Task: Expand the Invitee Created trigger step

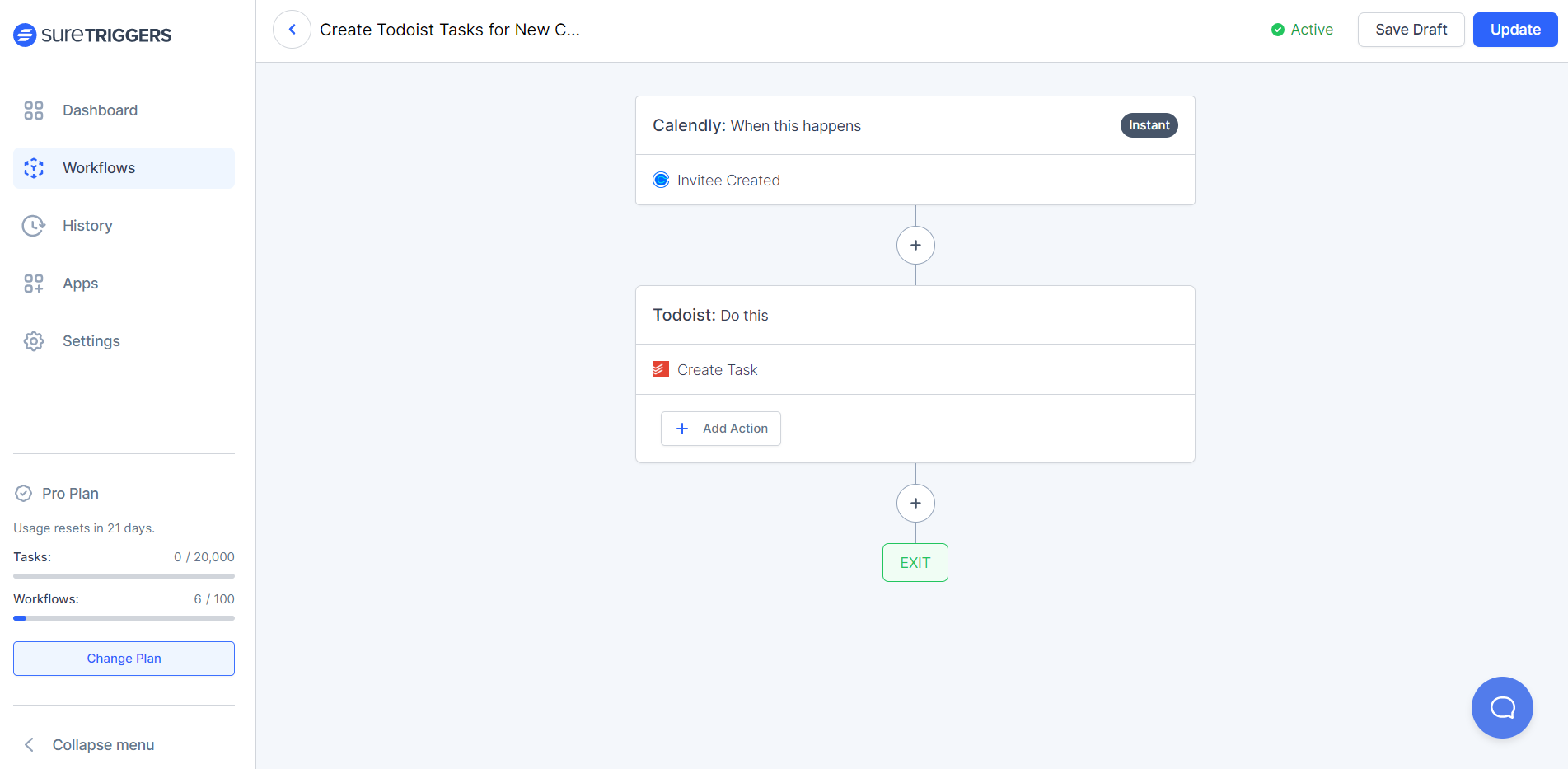Action: [728, 180]
